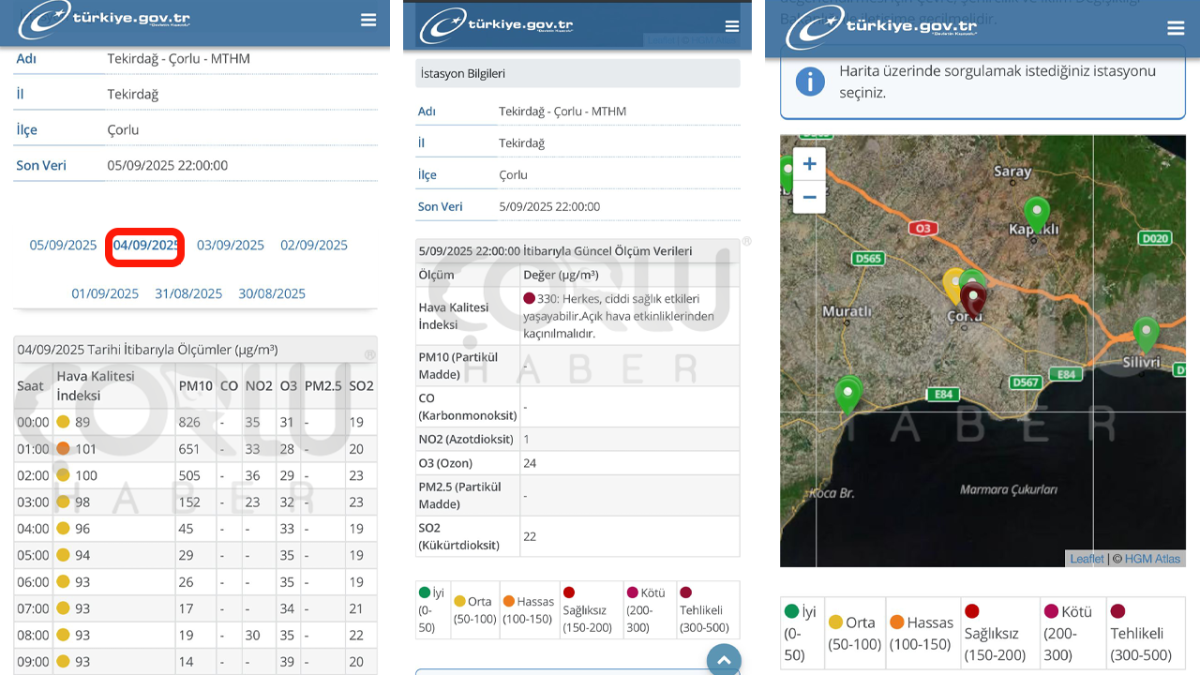Select date 30/08/2025
Image resolution: width=1200 pixels, height=675 pixels.
272,293
